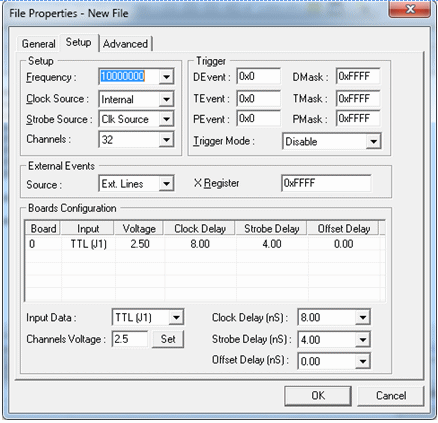This screenshot has width=438, height=423.
Task: Open the Advanced tab
Action: pyautogui.click(x=125, y=44)
